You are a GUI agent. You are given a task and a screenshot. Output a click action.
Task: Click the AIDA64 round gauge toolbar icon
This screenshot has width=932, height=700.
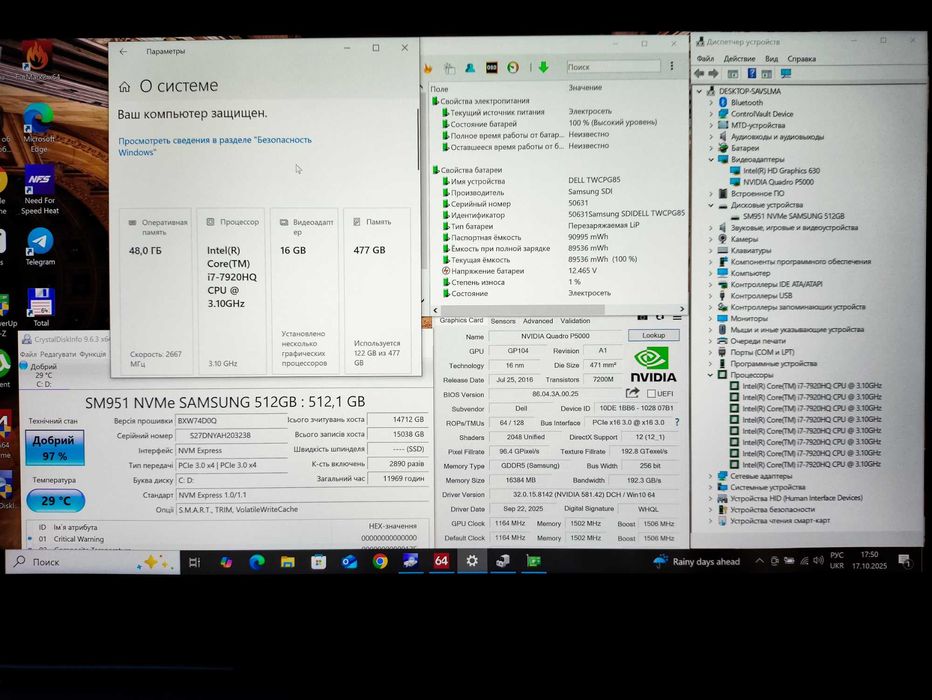click(x=512, y=67)
